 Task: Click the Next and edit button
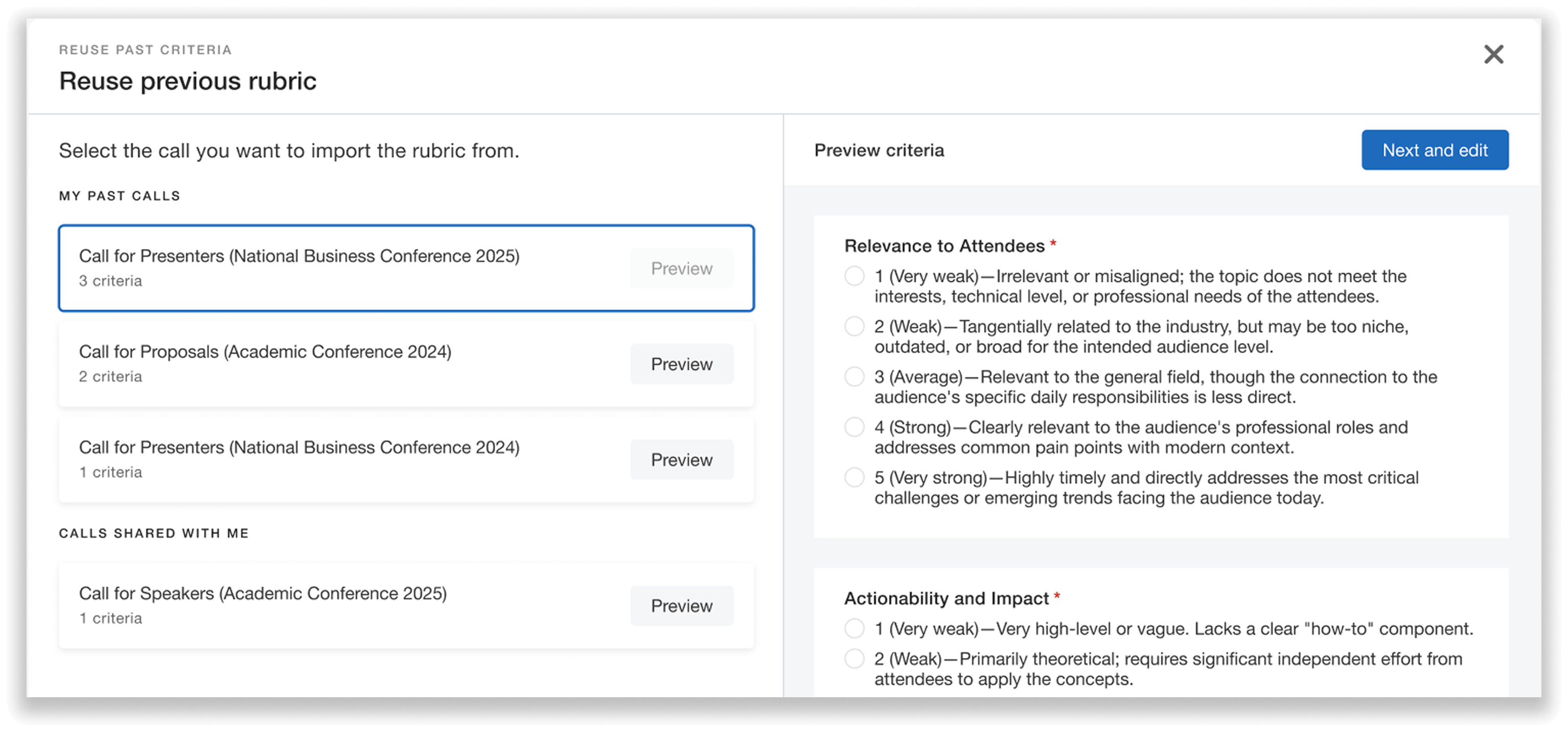point(1435,150)
